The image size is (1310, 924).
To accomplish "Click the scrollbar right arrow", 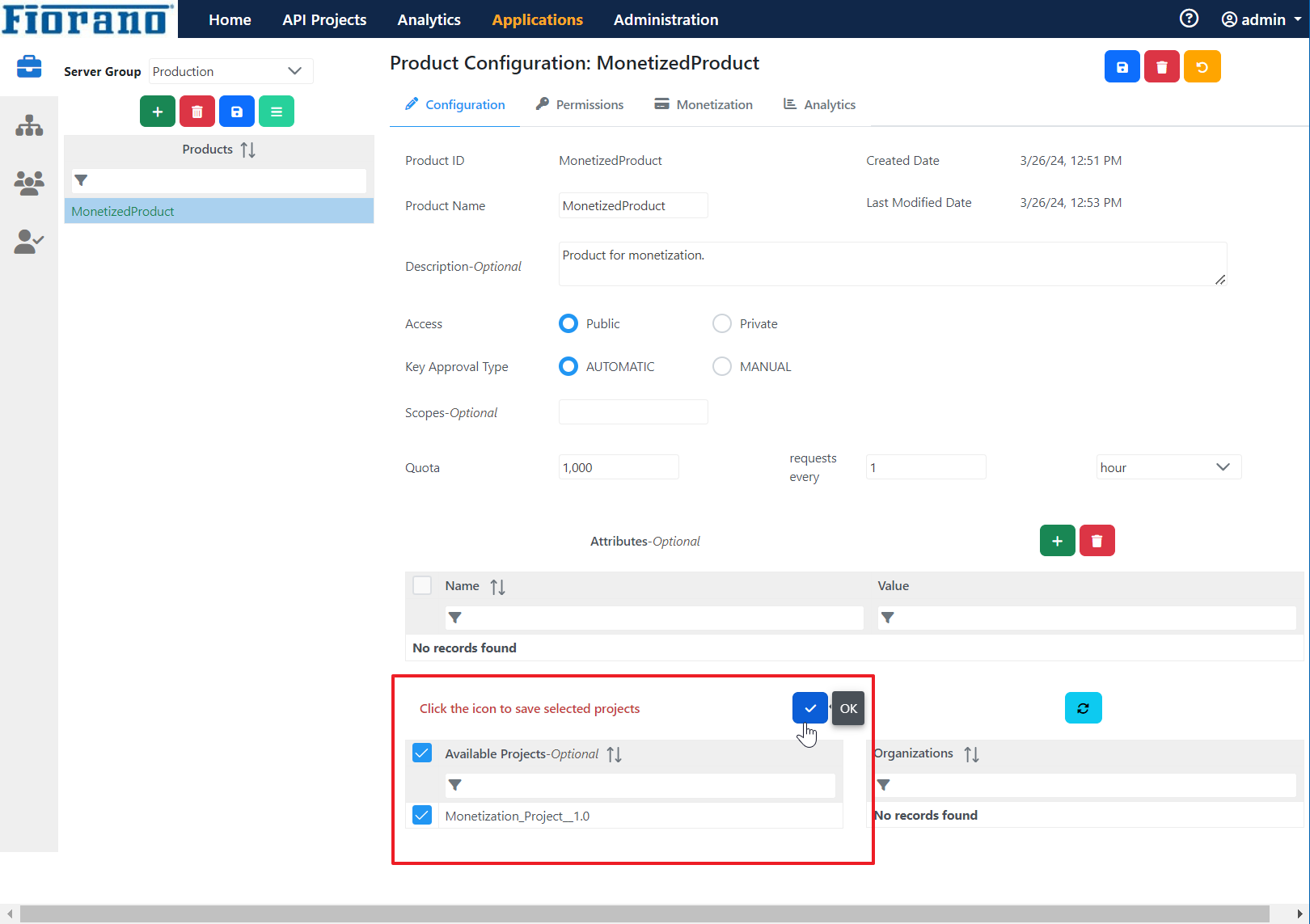I will pos(1299,913).
